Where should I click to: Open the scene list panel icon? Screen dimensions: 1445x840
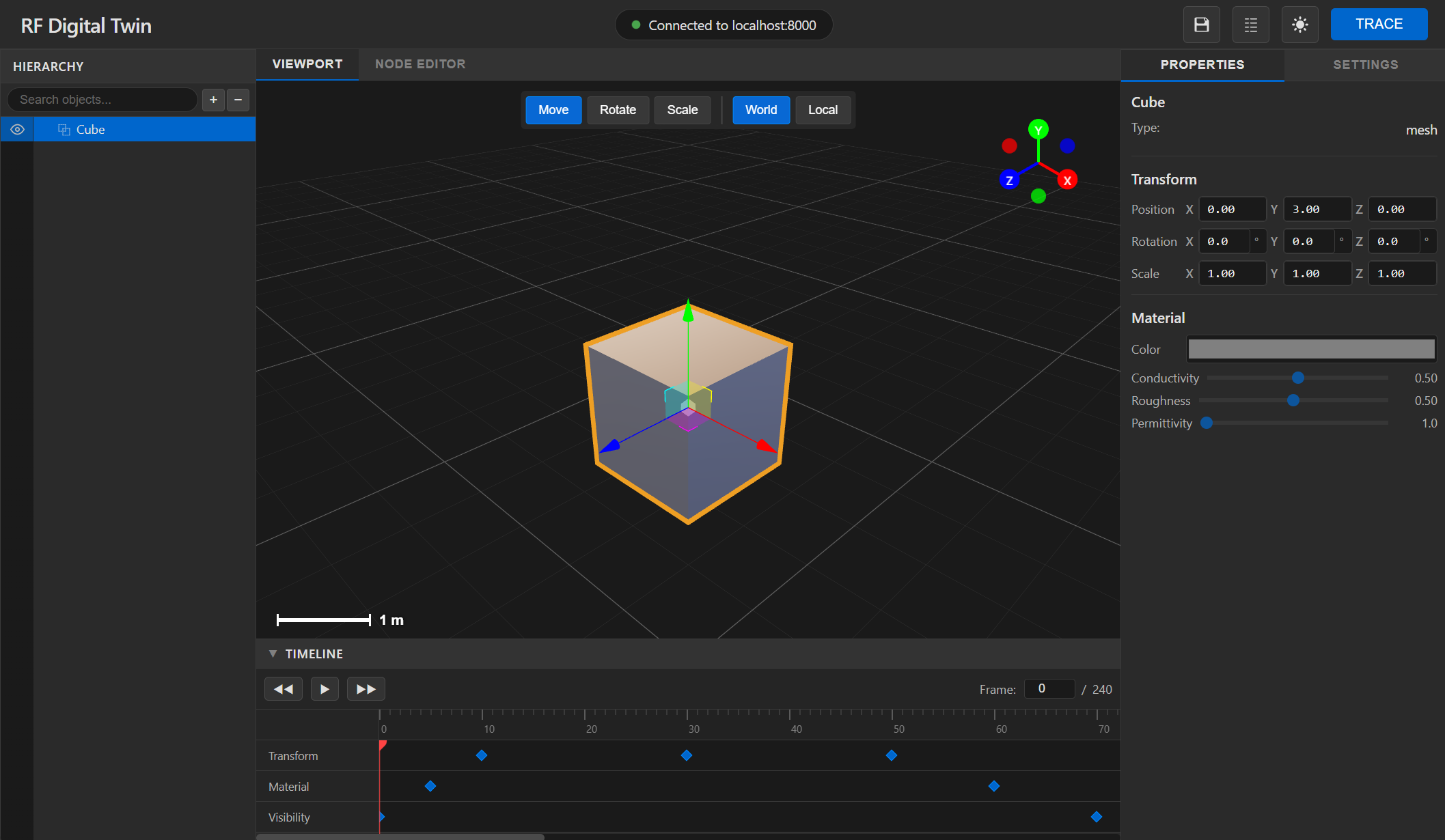pos(1250,24)
